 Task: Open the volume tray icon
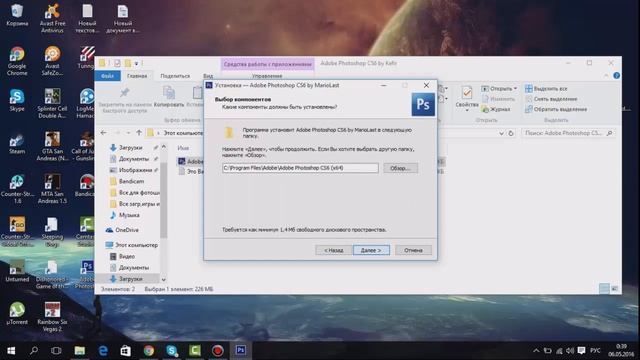570,351
